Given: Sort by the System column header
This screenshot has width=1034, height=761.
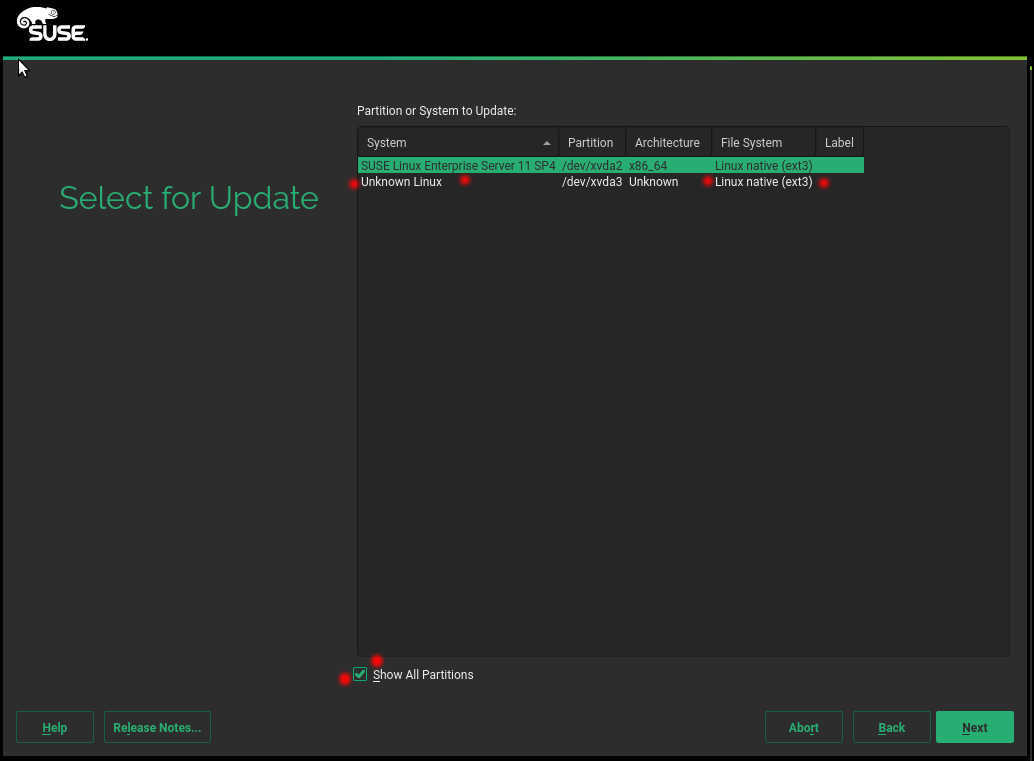Looking at the screenshot, I should point(458,142).
